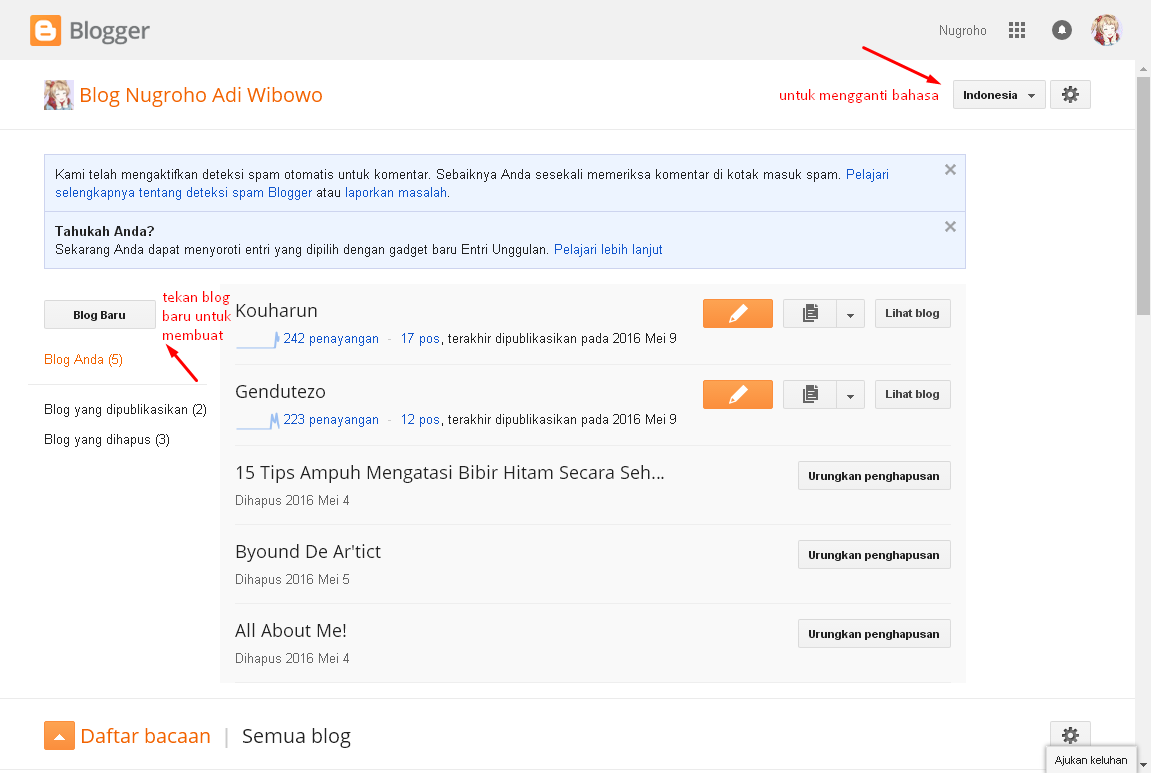This screenshot has width=1151, height=773.
Task: Select Blog yang dipublikasikan in the sidebar
Action: tap(124, 410)
